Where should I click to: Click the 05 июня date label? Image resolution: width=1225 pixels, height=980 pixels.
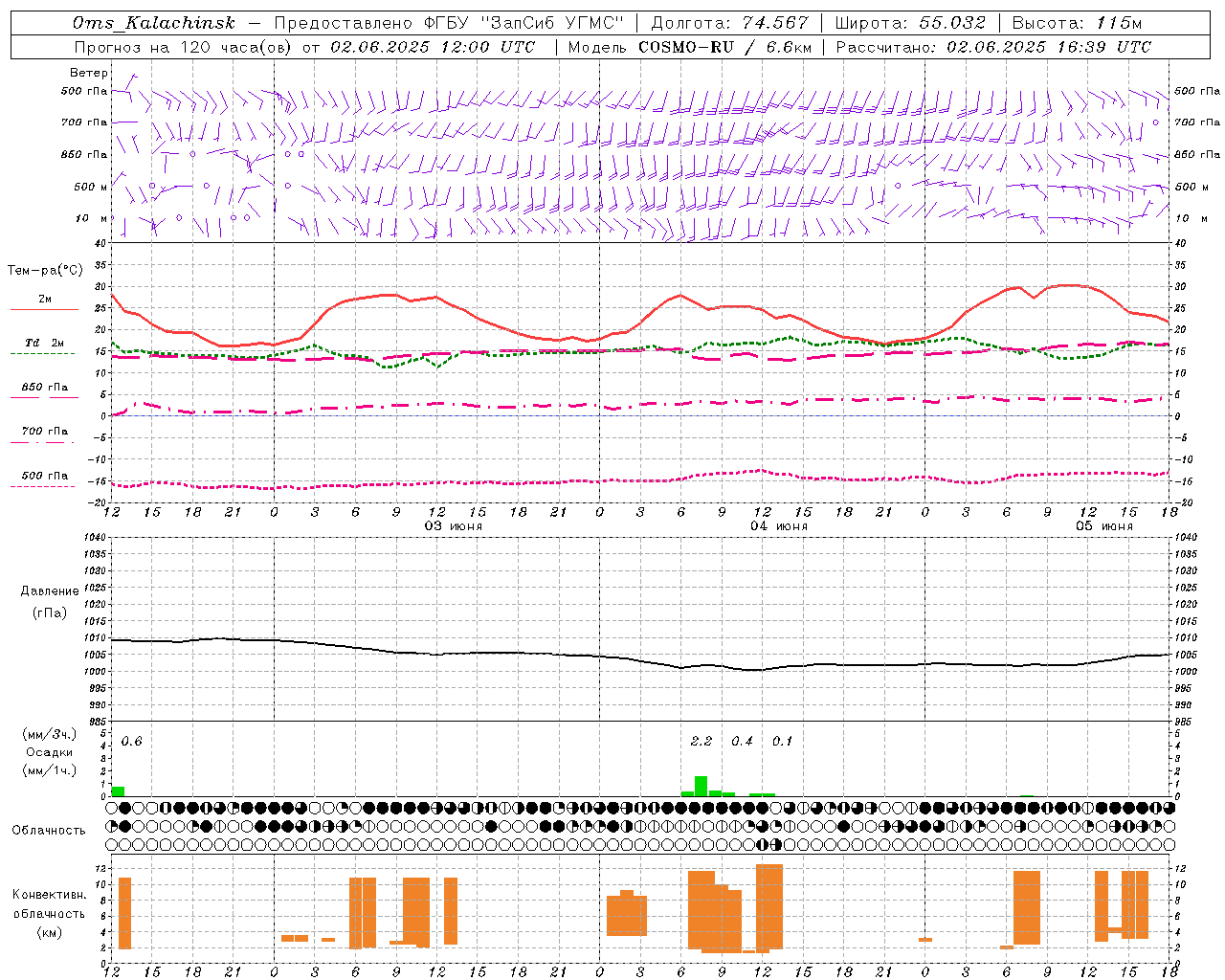[x=1104, y=526]
